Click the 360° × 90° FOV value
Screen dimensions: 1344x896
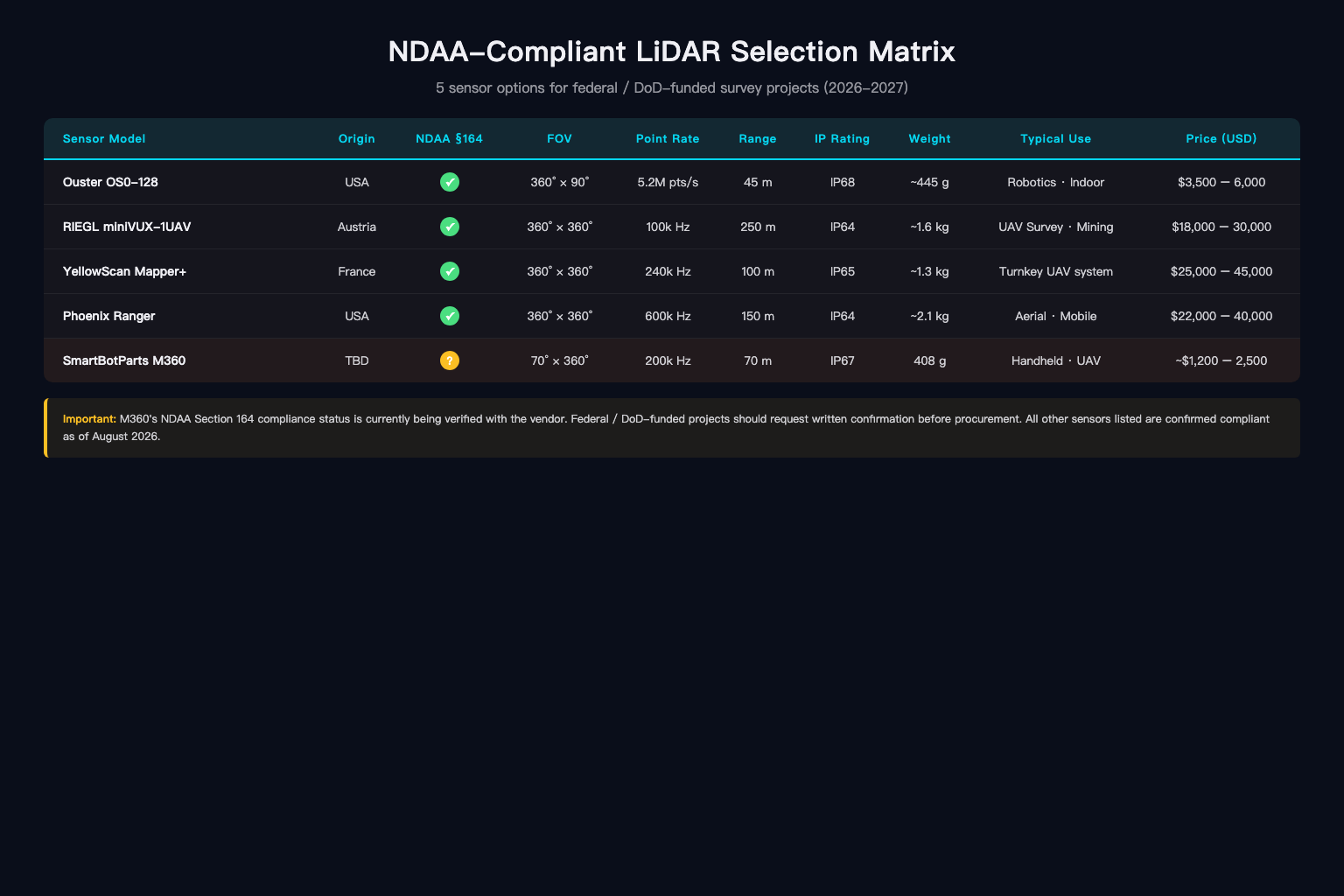560,182
